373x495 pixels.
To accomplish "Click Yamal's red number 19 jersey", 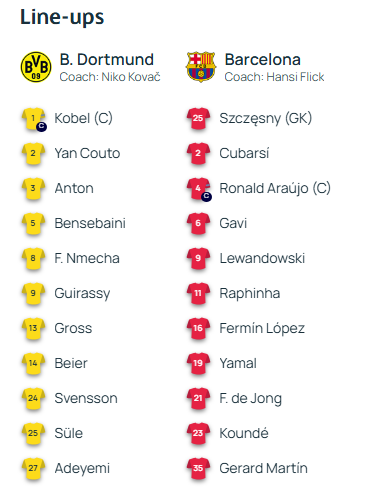I will coord(198,364).
